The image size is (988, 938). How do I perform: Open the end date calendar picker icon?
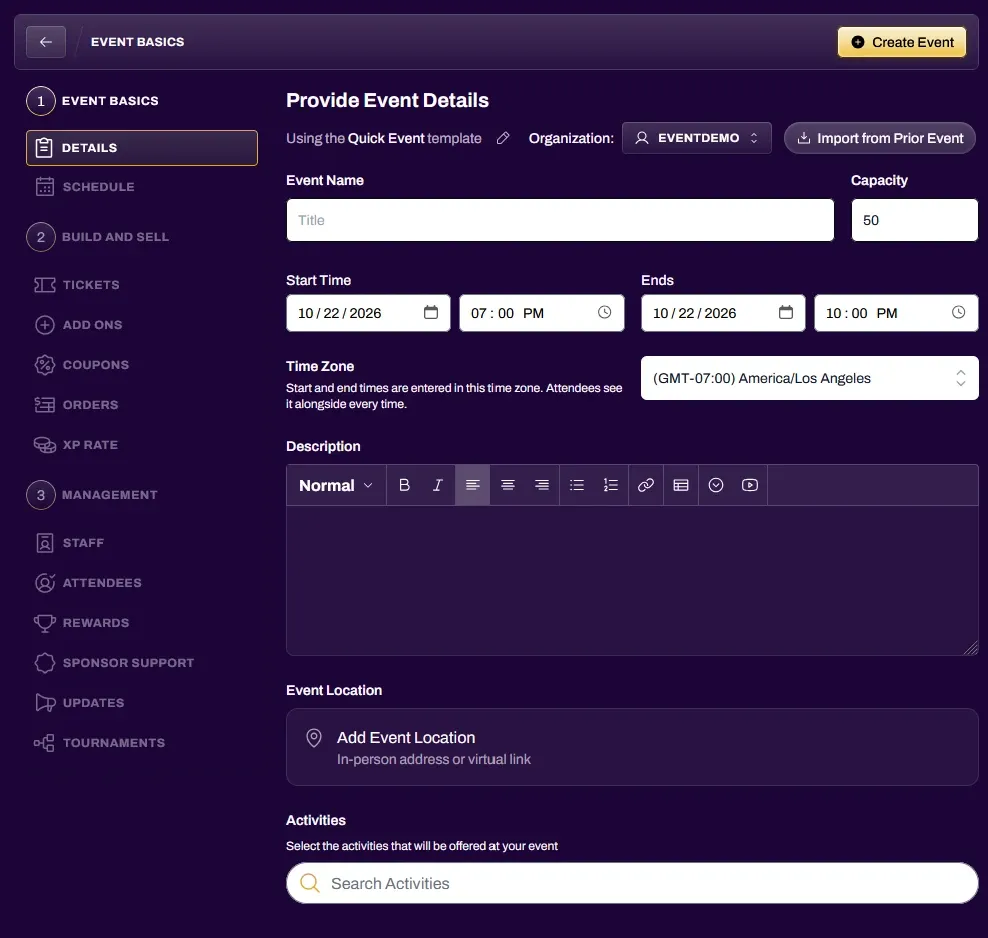click(x=786, y=312)
